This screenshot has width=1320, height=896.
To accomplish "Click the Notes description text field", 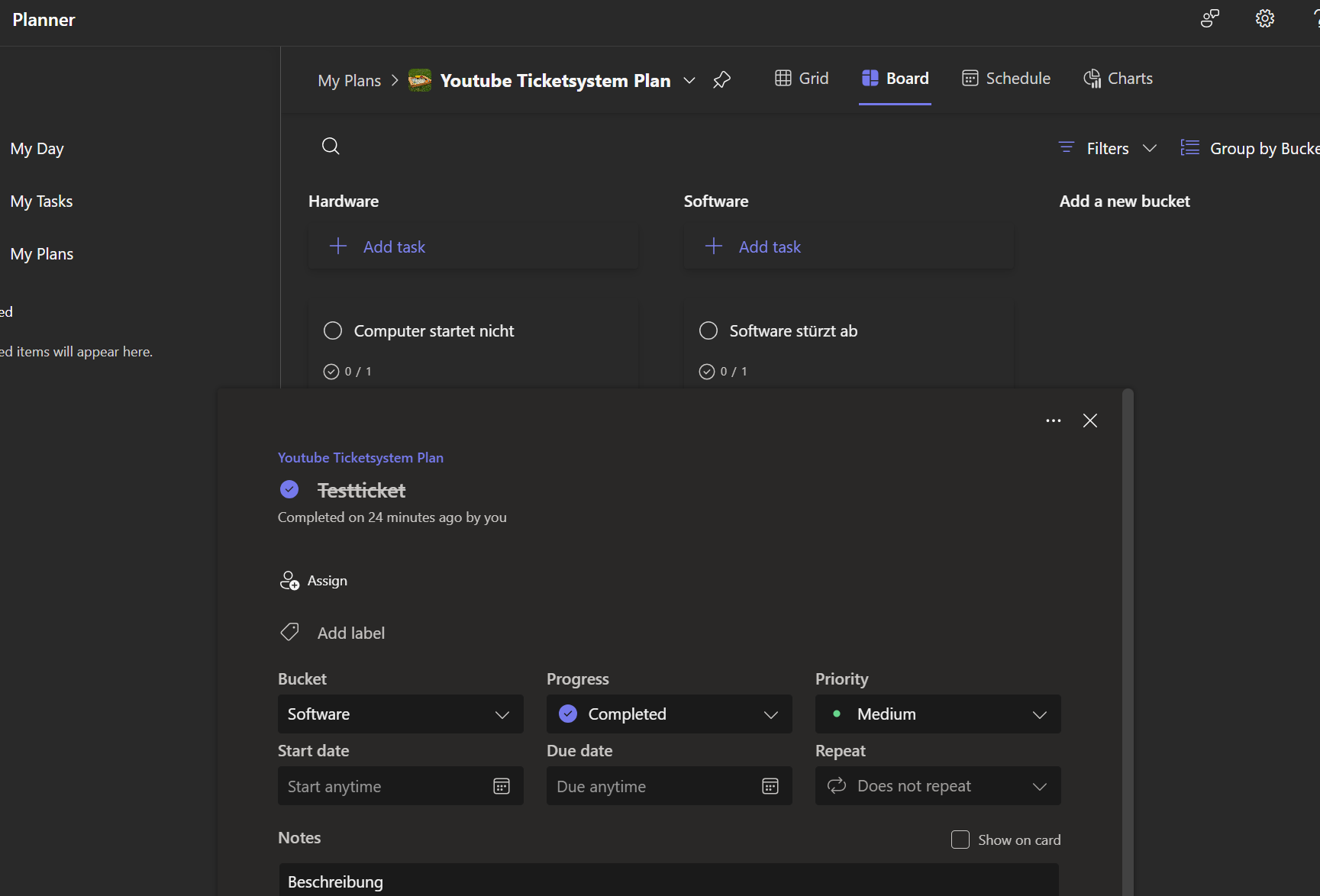I will point(668,881).
